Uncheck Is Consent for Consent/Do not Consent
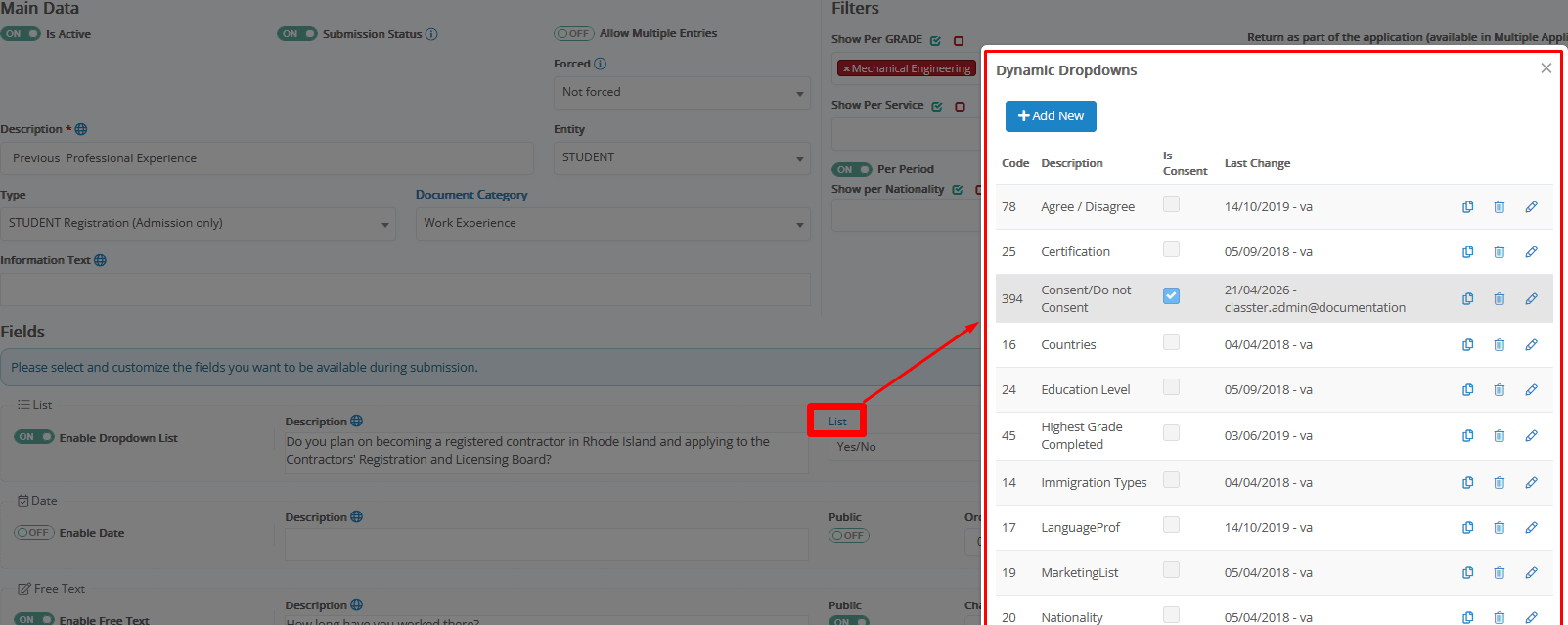The image size is (1568, 625). point(1171,296)
